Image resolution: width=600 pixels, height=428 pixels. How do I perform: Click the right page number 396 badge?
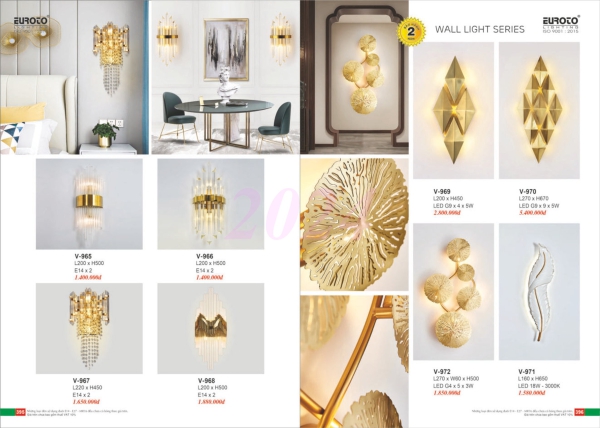coord(579,412)
